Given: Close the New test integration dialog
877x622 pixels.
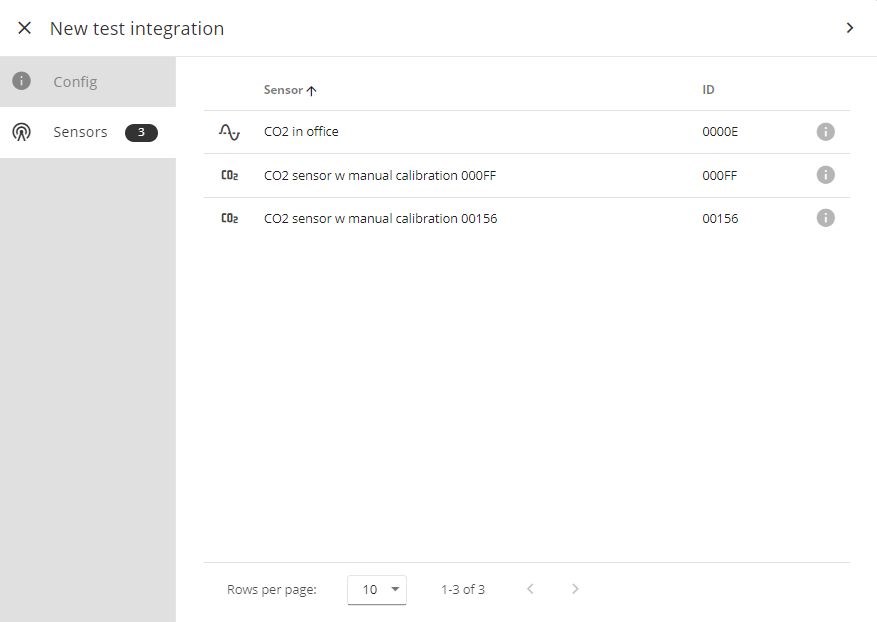Looking at the screenshot, I should [25, 28].
